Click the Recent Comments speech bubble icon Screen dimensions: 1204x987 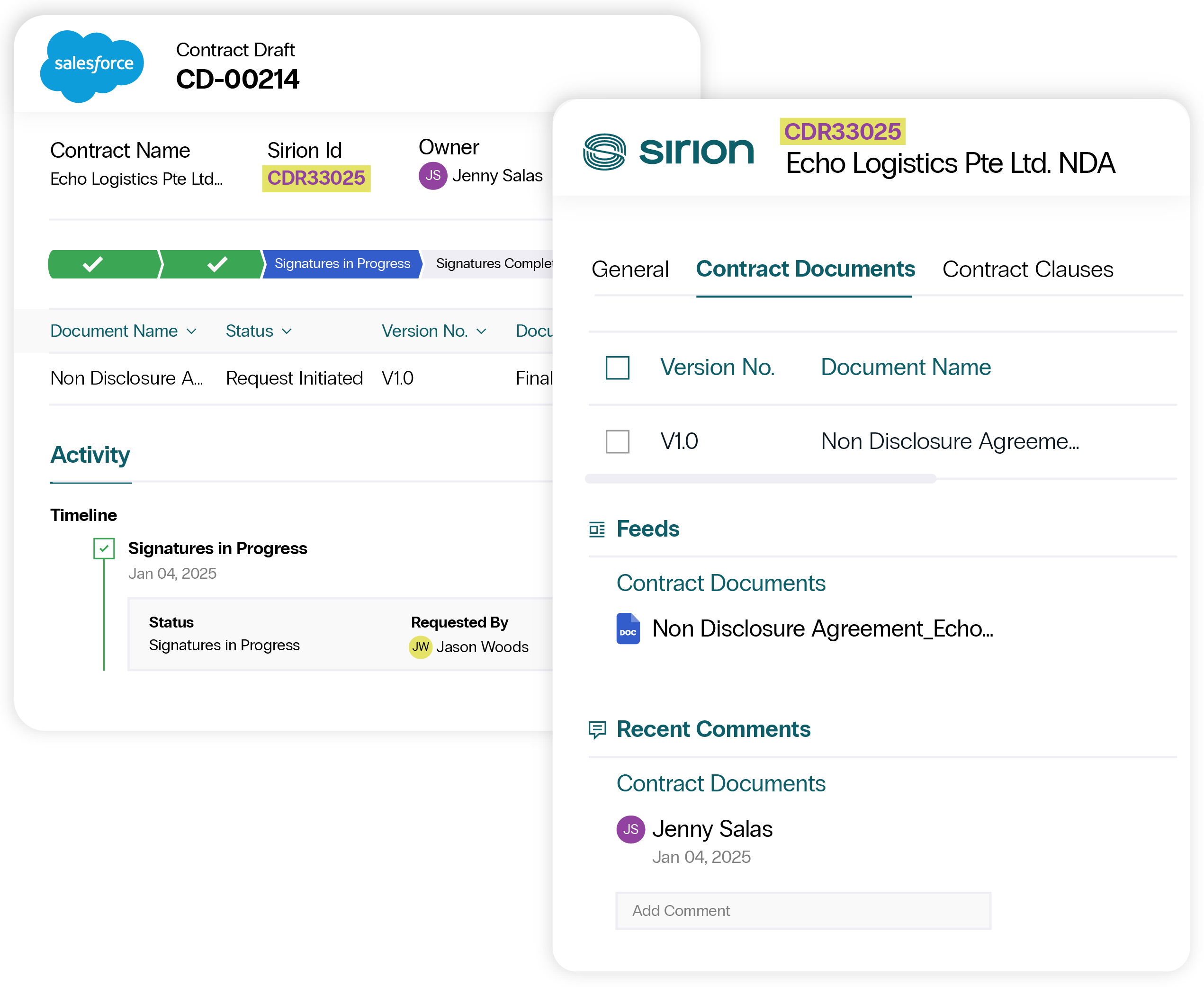coord(596,729)
